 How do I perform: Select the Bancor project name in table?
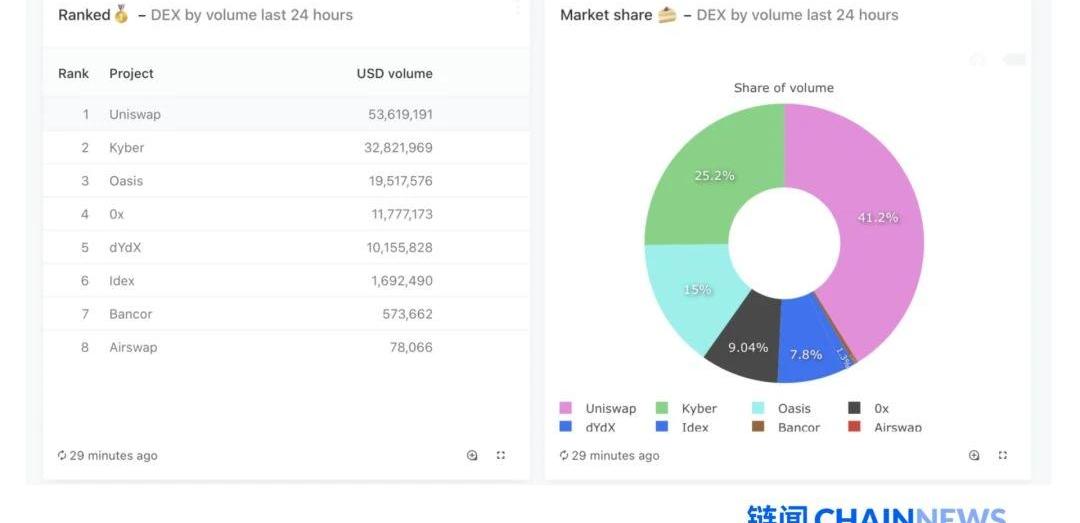coord(130,314)
